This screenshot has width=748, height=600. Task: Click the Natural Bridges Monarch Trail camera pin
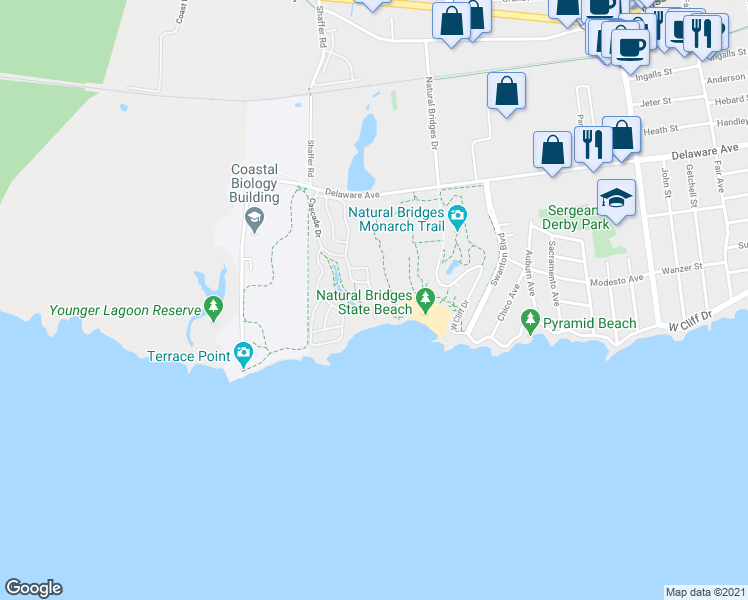click(457, 217)
